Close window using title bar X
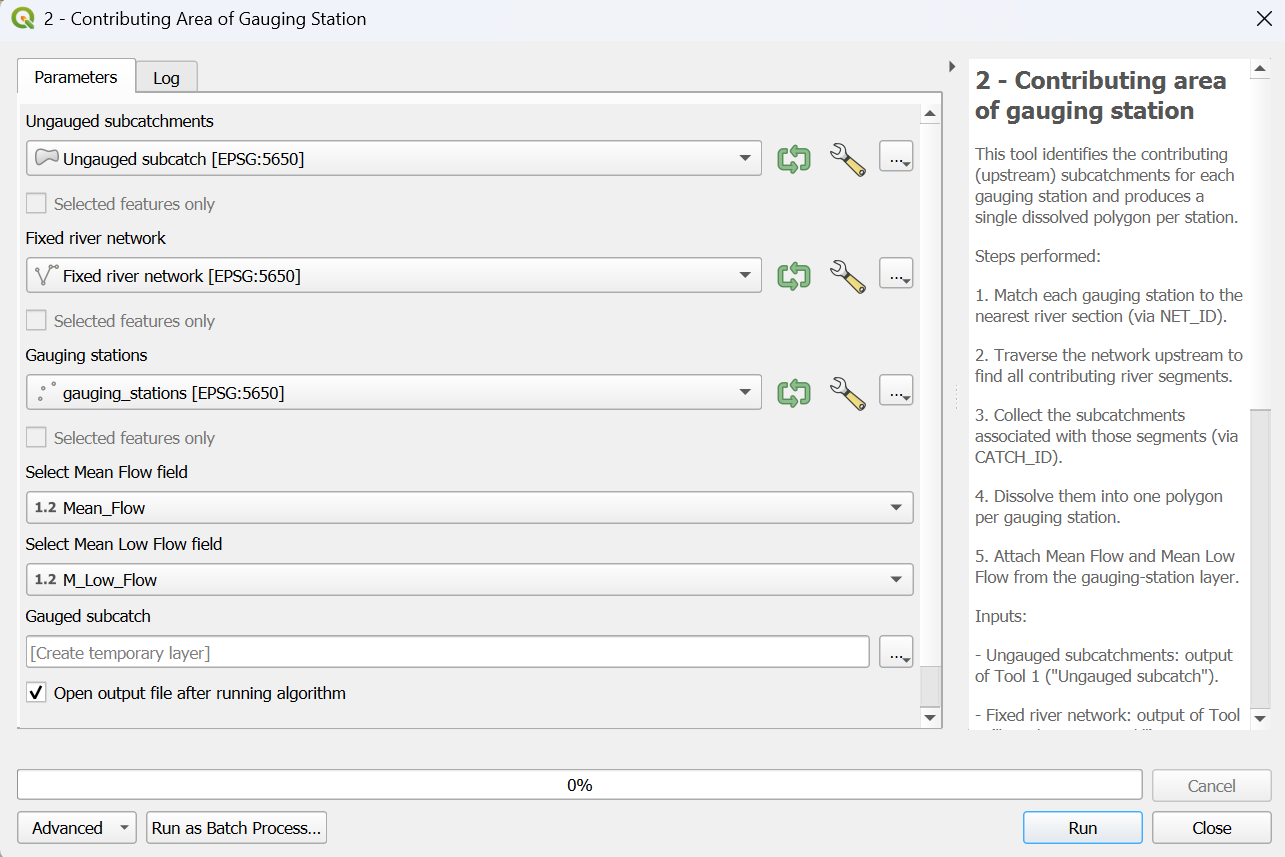 1263,18
